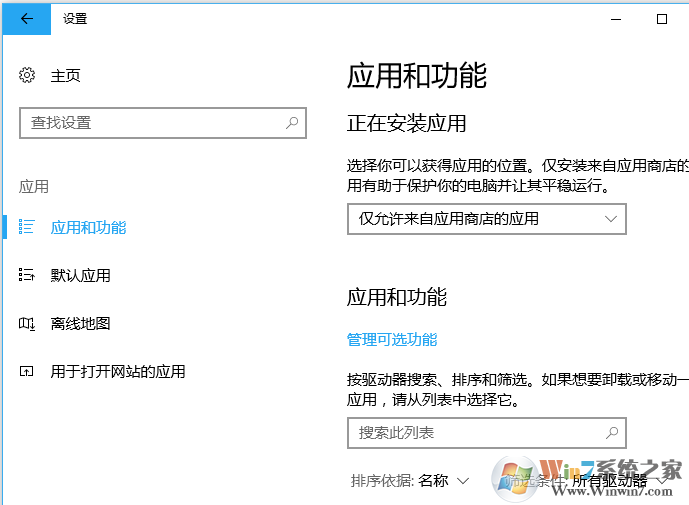
Task: Click the magnifier icon in 查找设置 box
Action: tap(292, 123)
